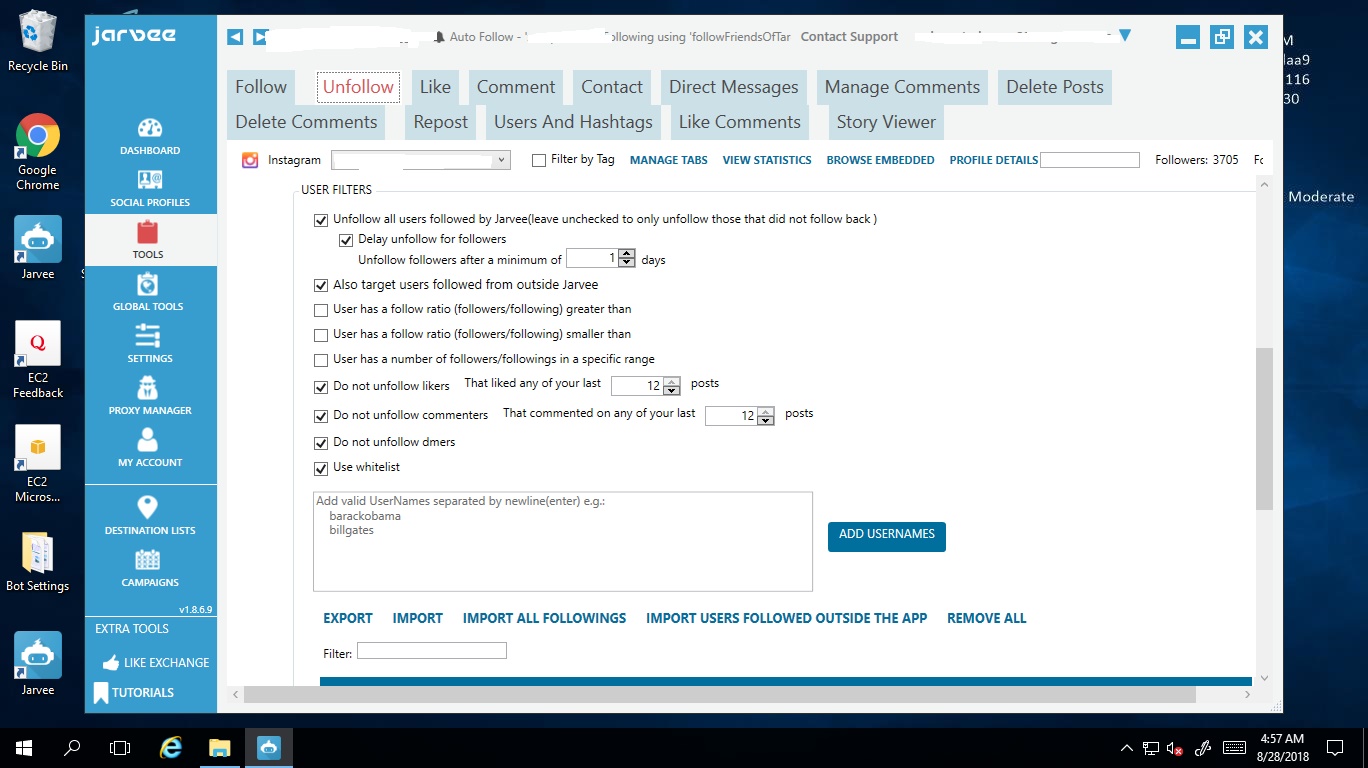Switch to the Like tab
This screenshot has width=1368, height=768.
[435, 87]
